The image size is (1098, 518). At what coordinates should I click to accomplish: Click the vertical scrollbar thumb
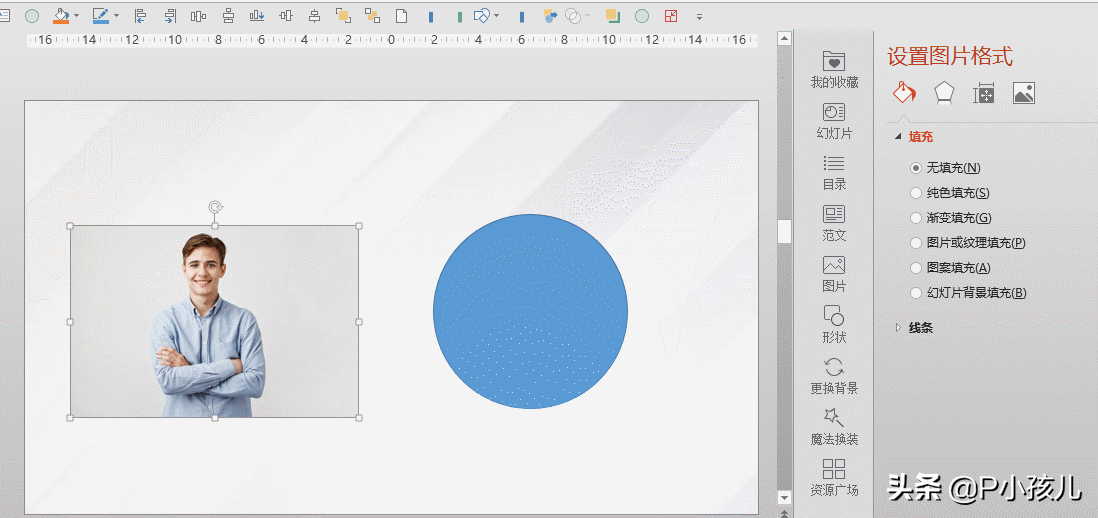[784, 231]
